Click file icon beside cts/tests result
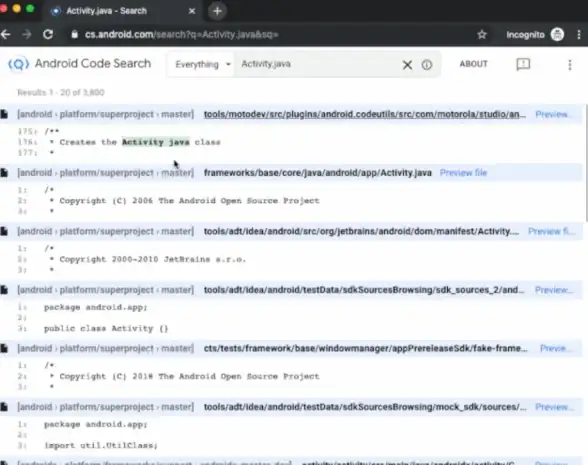This screenshot has width=588, height=465. pyautogui.click(x=4, y=348)
